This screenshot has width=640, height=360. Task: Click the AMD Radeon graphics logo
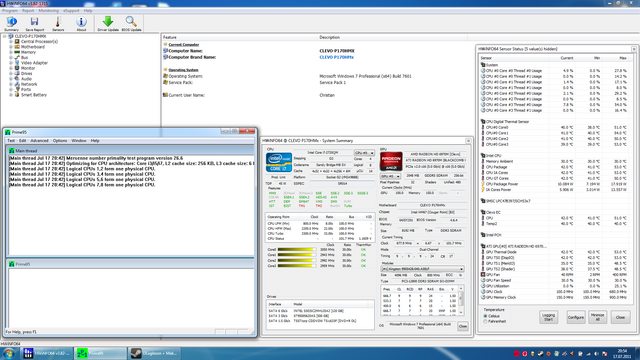pos(391,161)
